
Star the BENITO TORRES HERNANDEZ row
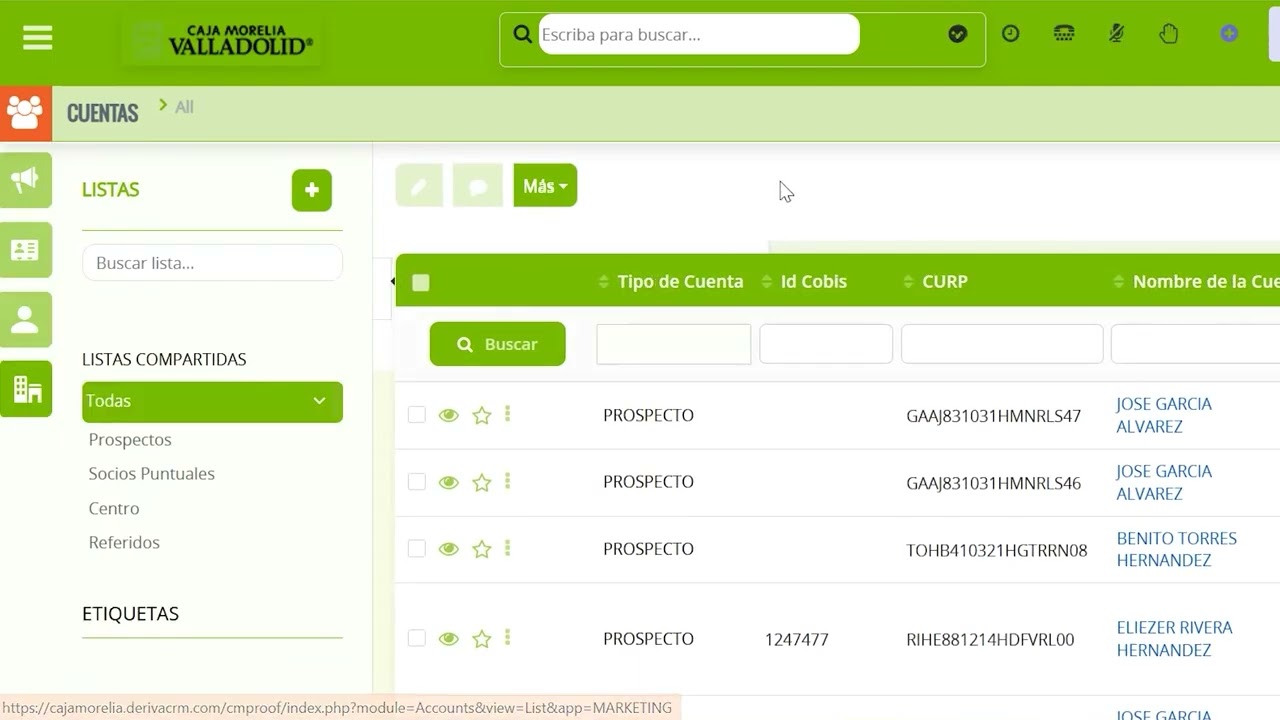point(482,549)
